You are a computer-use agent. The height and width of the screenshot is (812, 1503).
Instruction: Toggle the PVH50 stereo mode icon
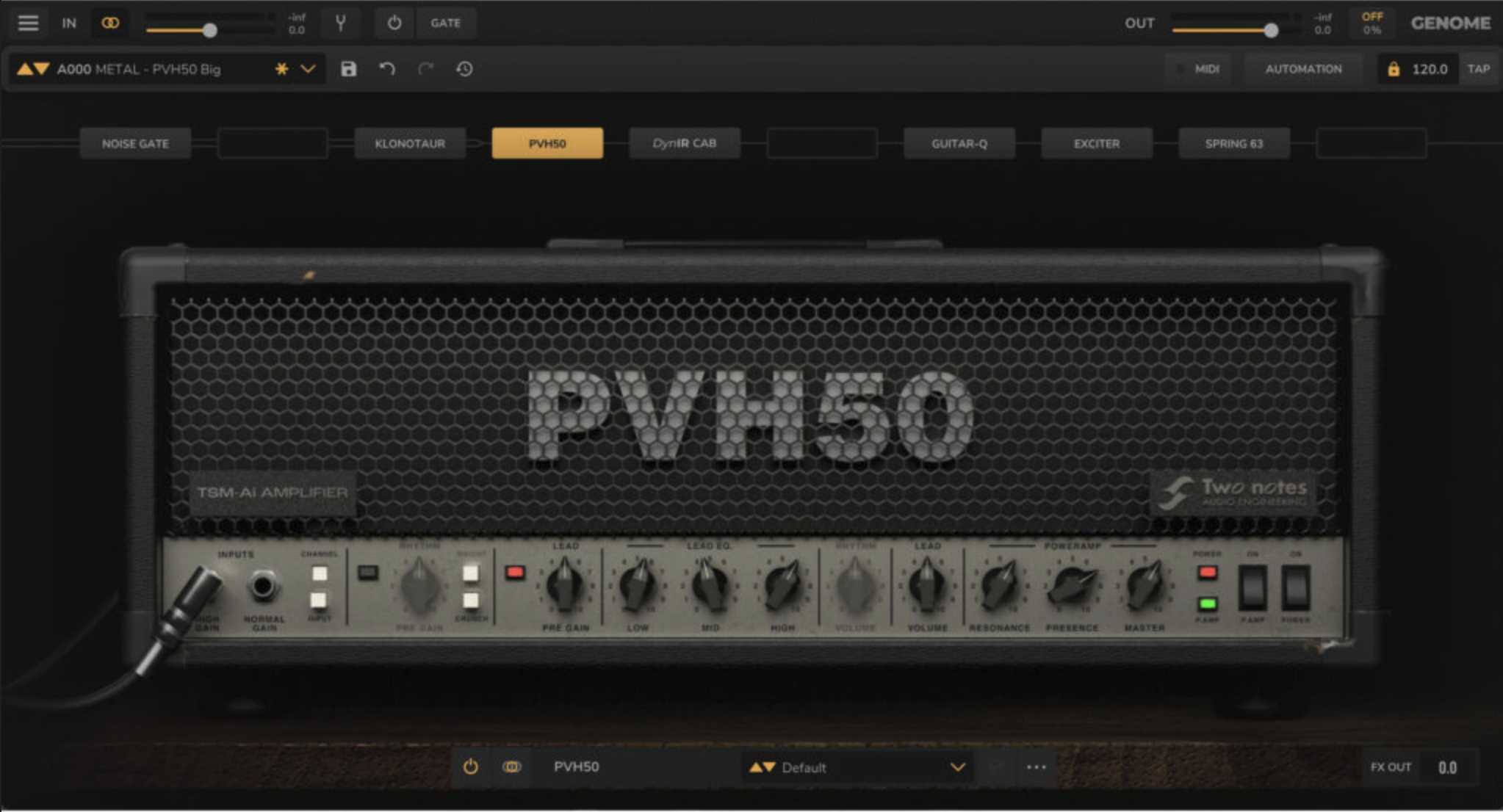[512, 767]
